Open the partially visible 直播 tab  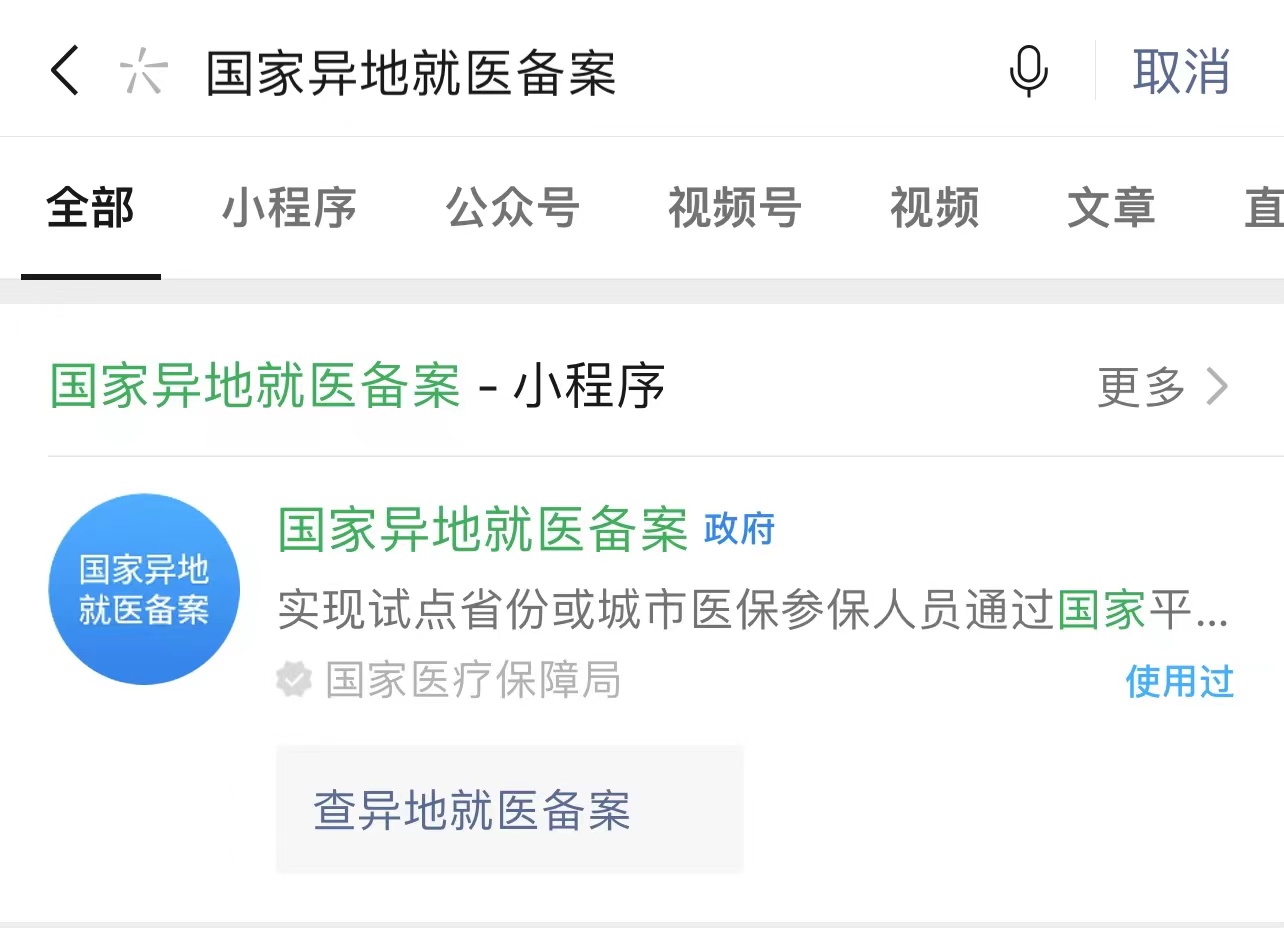pyautogui.click(x=1264, y=208)
